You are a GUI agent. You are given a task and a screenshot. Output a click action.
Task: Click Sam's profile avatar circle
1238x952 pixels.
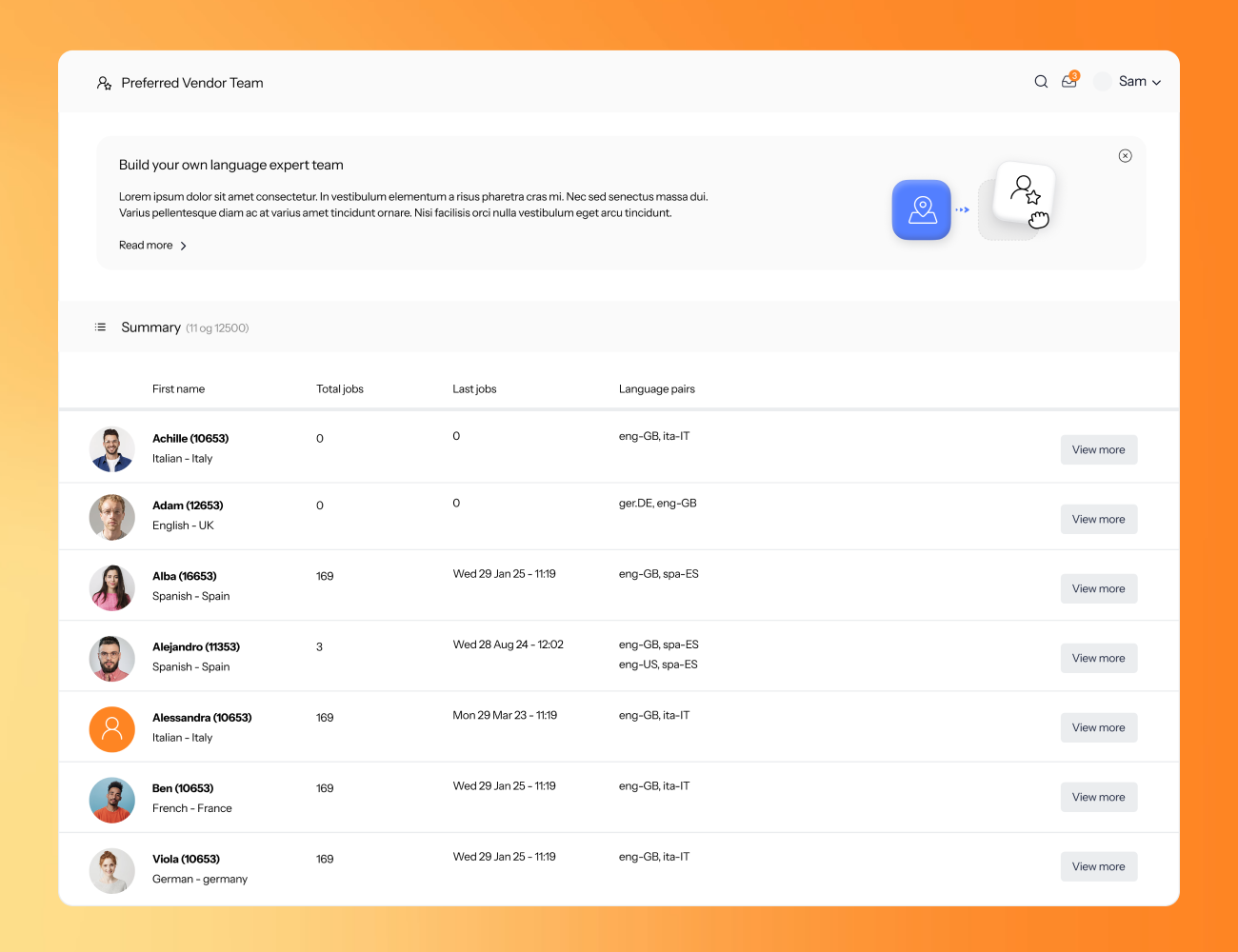pyautogui.click(x=1102, y=81)
